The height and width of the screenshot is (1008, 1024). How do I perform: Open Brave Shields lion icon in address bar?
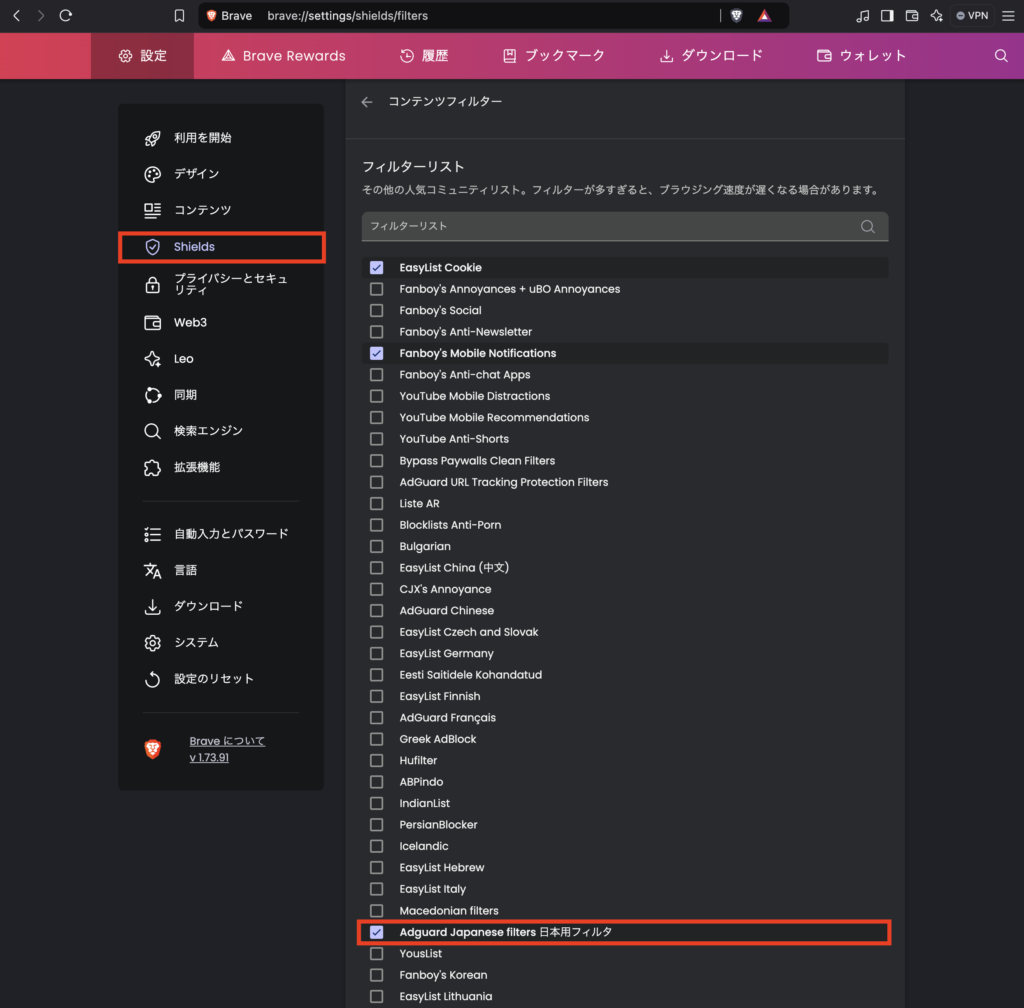[736, 16]
